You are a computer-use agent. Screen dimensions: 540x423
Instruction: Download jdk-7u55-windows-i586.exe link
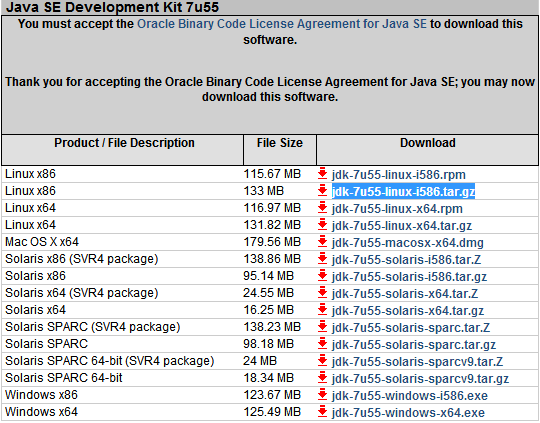[x=410, y=395]
